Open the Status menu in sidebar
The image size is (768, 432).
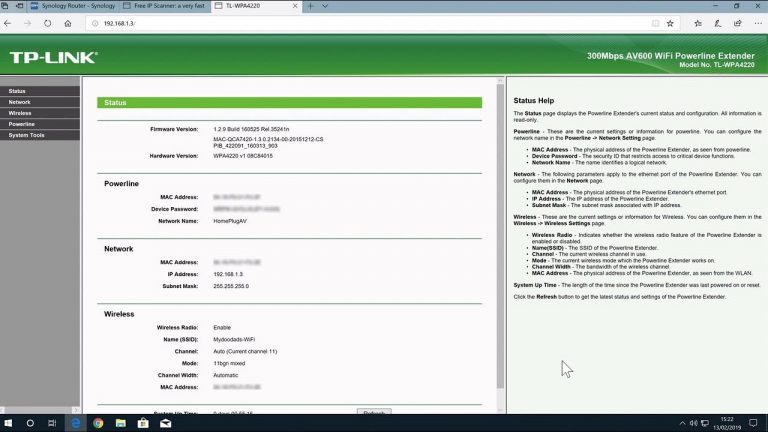tap(40, 91)
